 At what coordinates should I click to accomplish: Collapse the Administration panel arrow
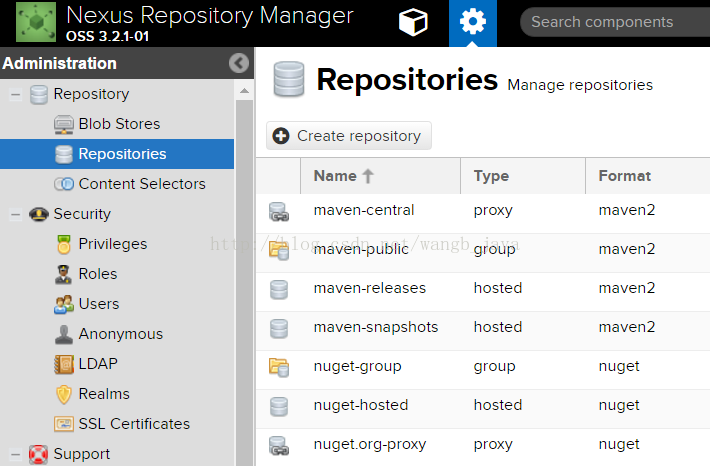coord(239,63)
